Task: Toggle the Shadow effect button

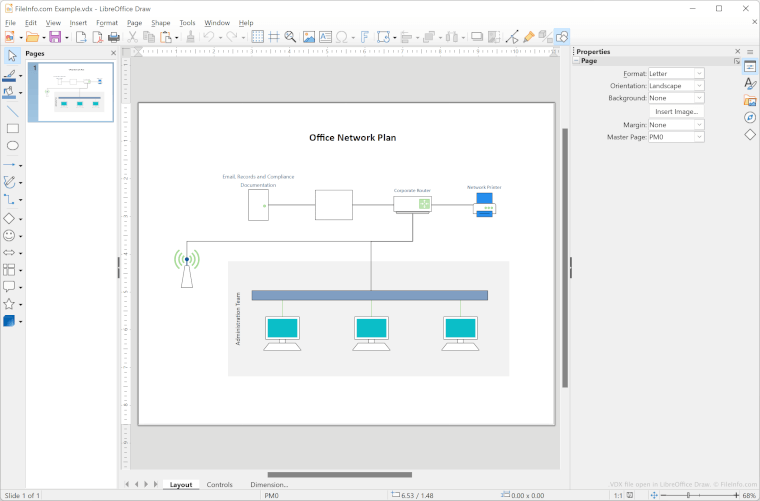Action: [477, 37]
